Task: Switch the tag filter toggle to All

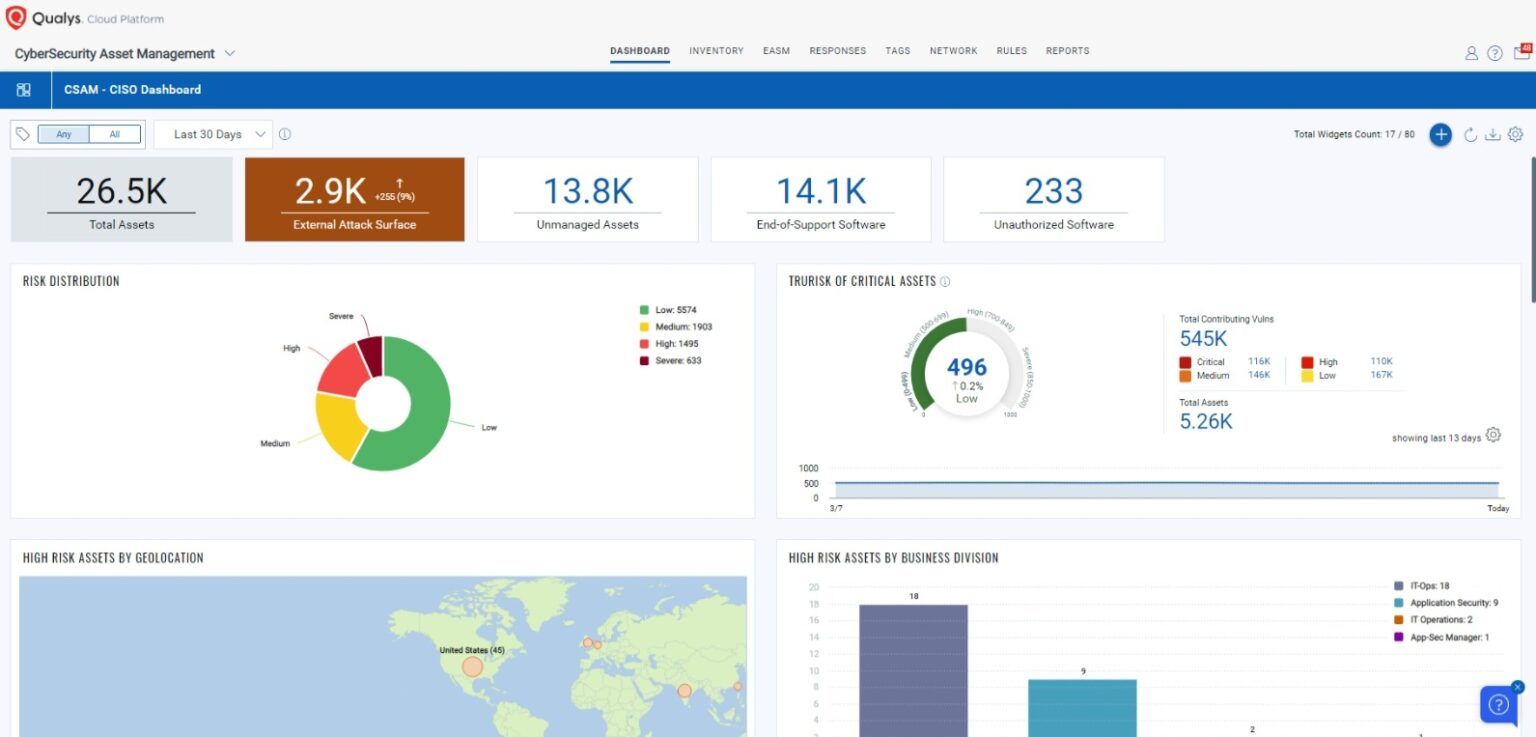Action: click(x=113, y=133)
